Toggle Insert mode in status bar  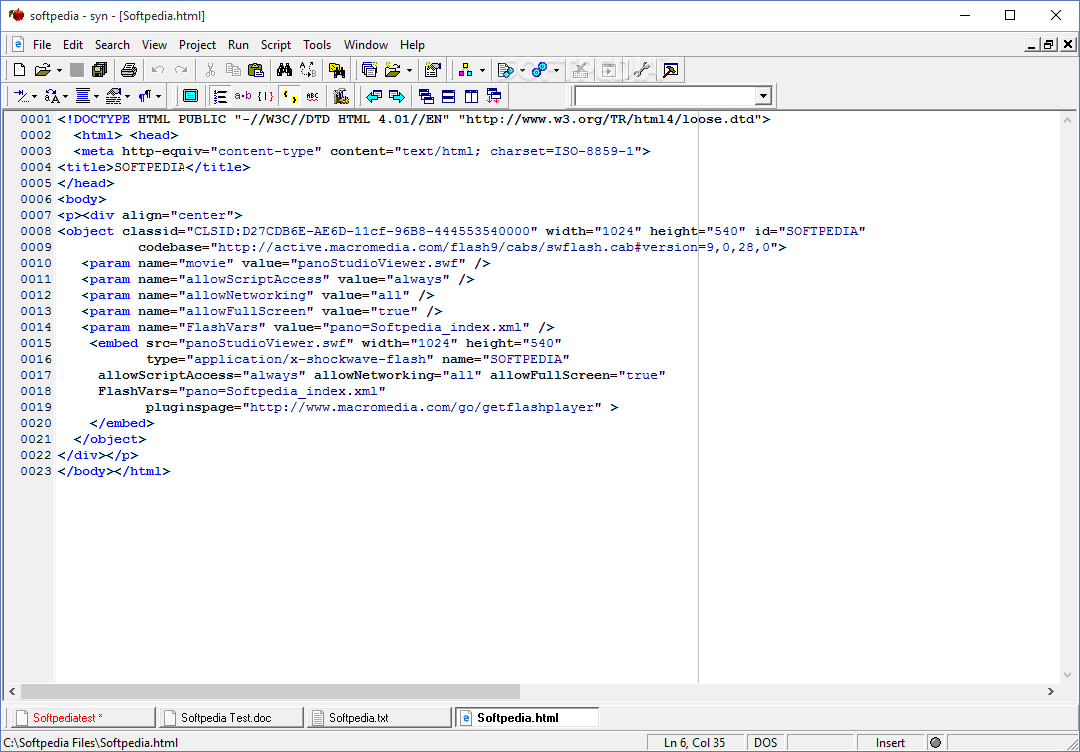click(x=891, y=743)
